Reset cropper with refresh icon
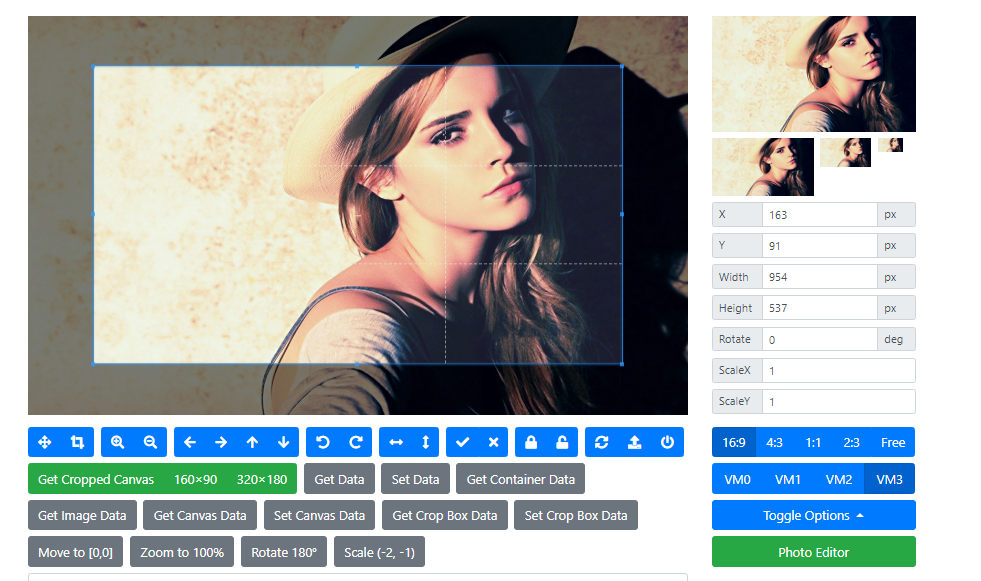 click(602, 442)
